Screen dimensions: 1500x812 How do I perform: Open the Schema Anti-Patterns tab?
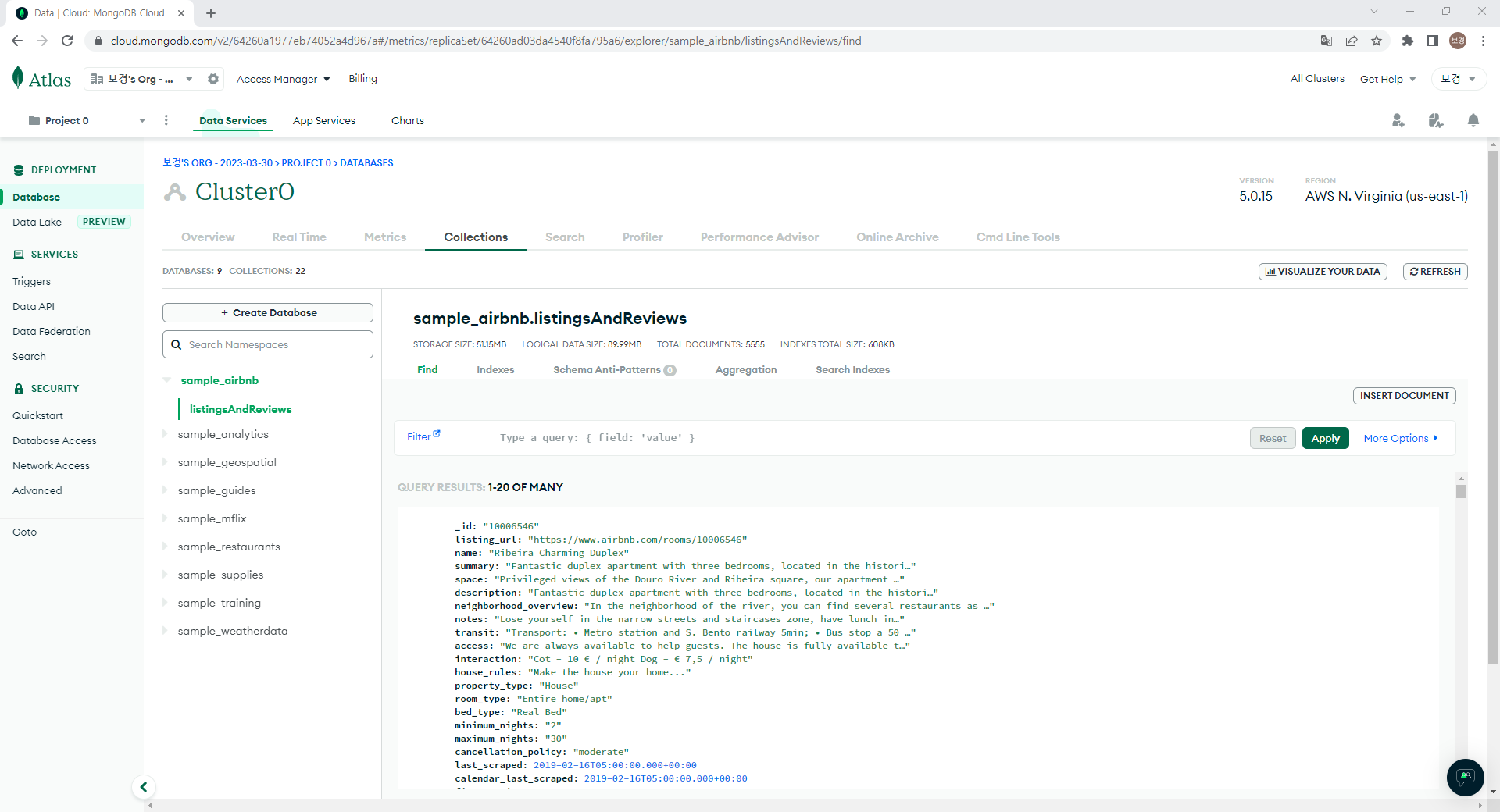[x=615, y=370]
